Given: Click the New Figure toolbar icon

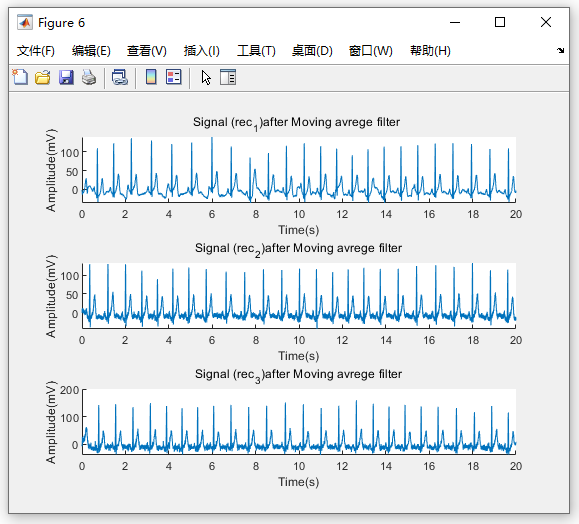Looking at the screenshot, I should coord(20,77).
